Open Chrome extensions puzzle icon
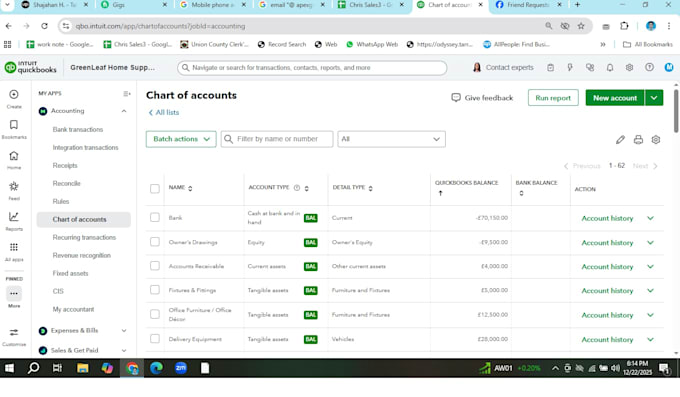Image resolution: width=680 pixels, height=397 pixels. pos(624,26)
